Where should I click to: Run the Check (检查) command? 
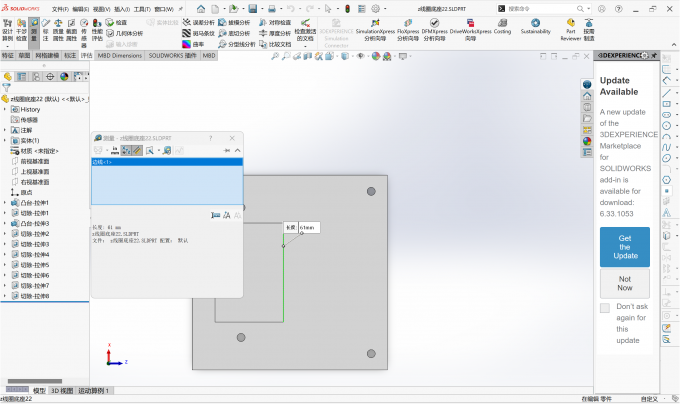tap(116, 23)
